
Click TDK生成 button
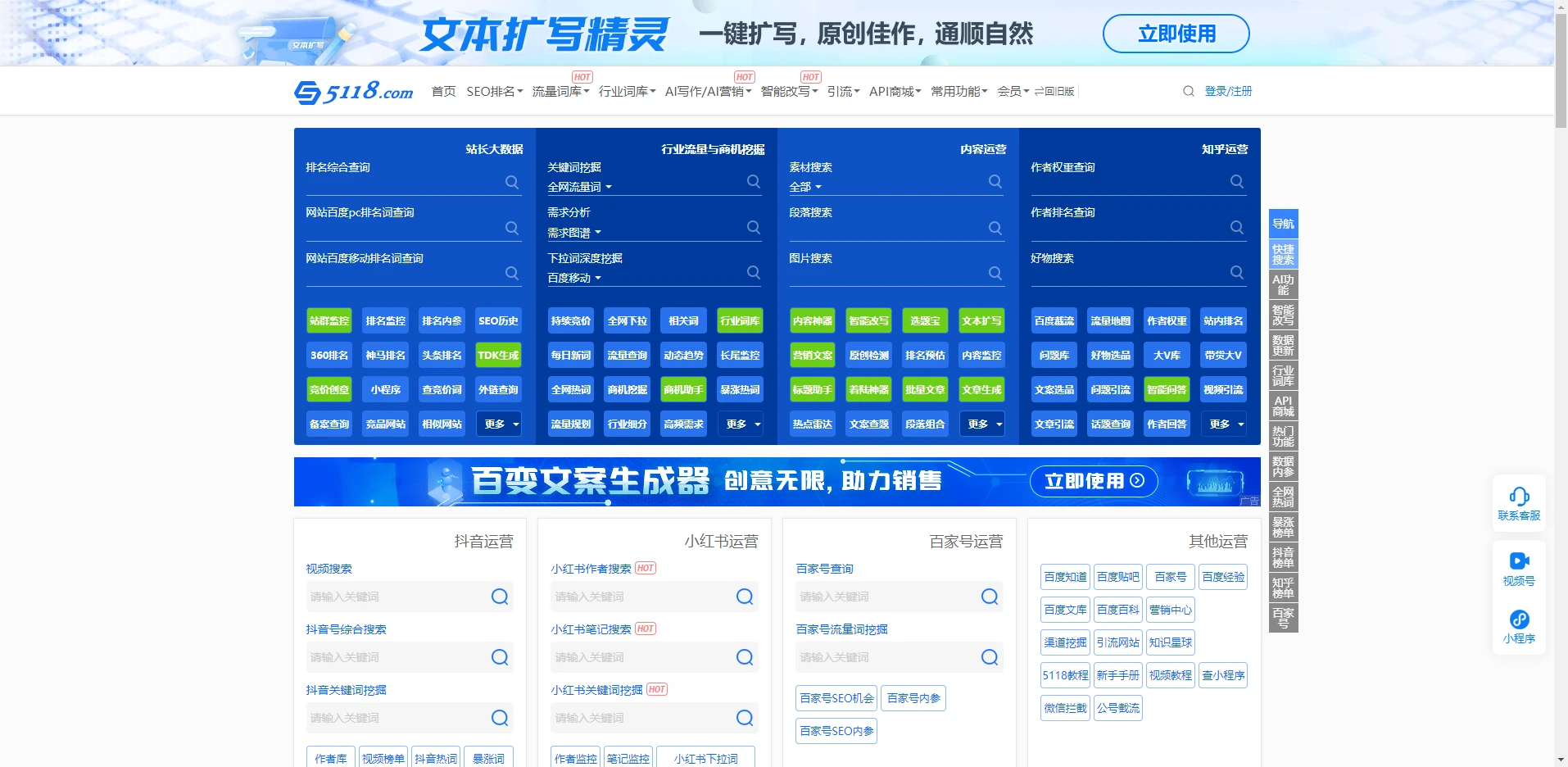pyautogui.click(x=498, y=355)
